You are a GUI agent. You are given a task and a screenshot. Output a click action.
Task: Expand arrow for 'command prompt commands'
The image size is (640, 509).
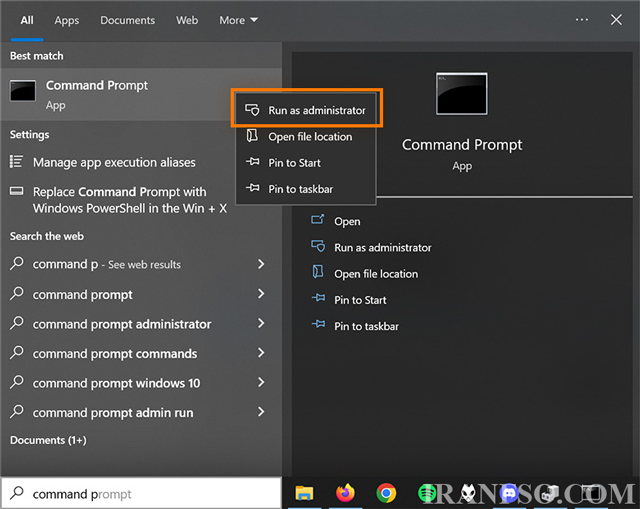tap(261, 353)
